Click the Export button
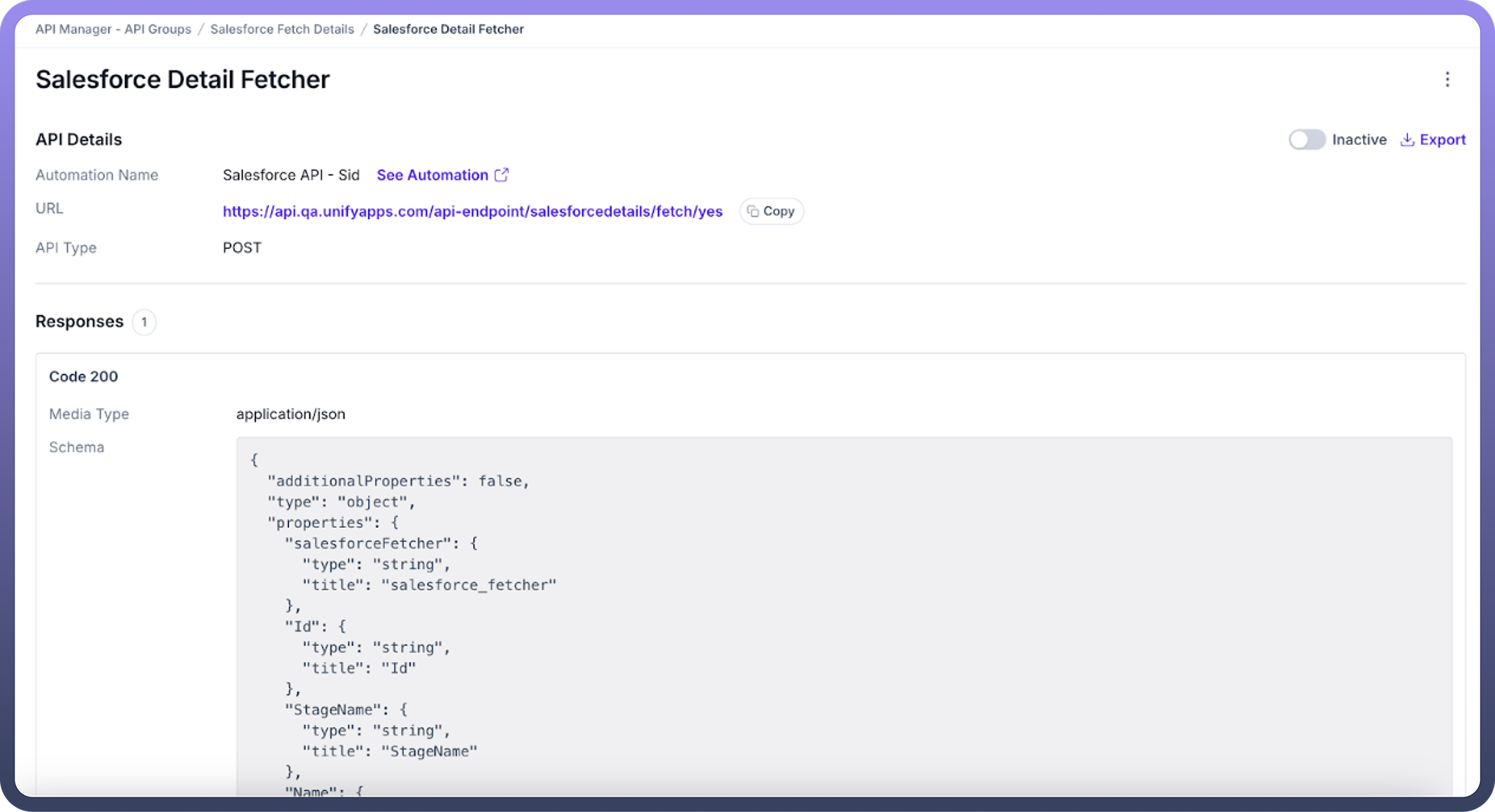Viewport: 1495px width, 812px height. 1442,140
